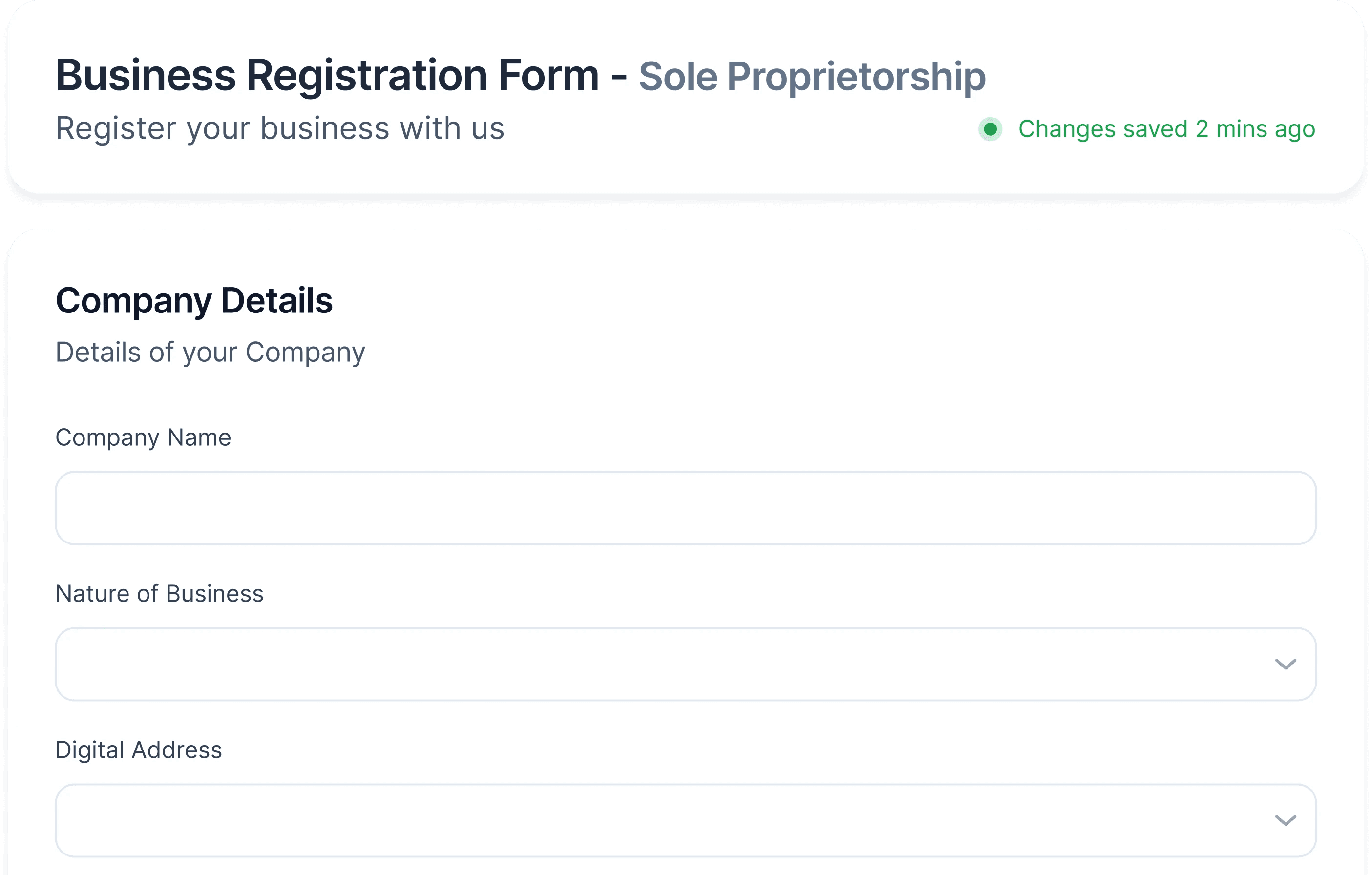
Task: Click the word 'Details' in Company Details
Action: point(276,300)
